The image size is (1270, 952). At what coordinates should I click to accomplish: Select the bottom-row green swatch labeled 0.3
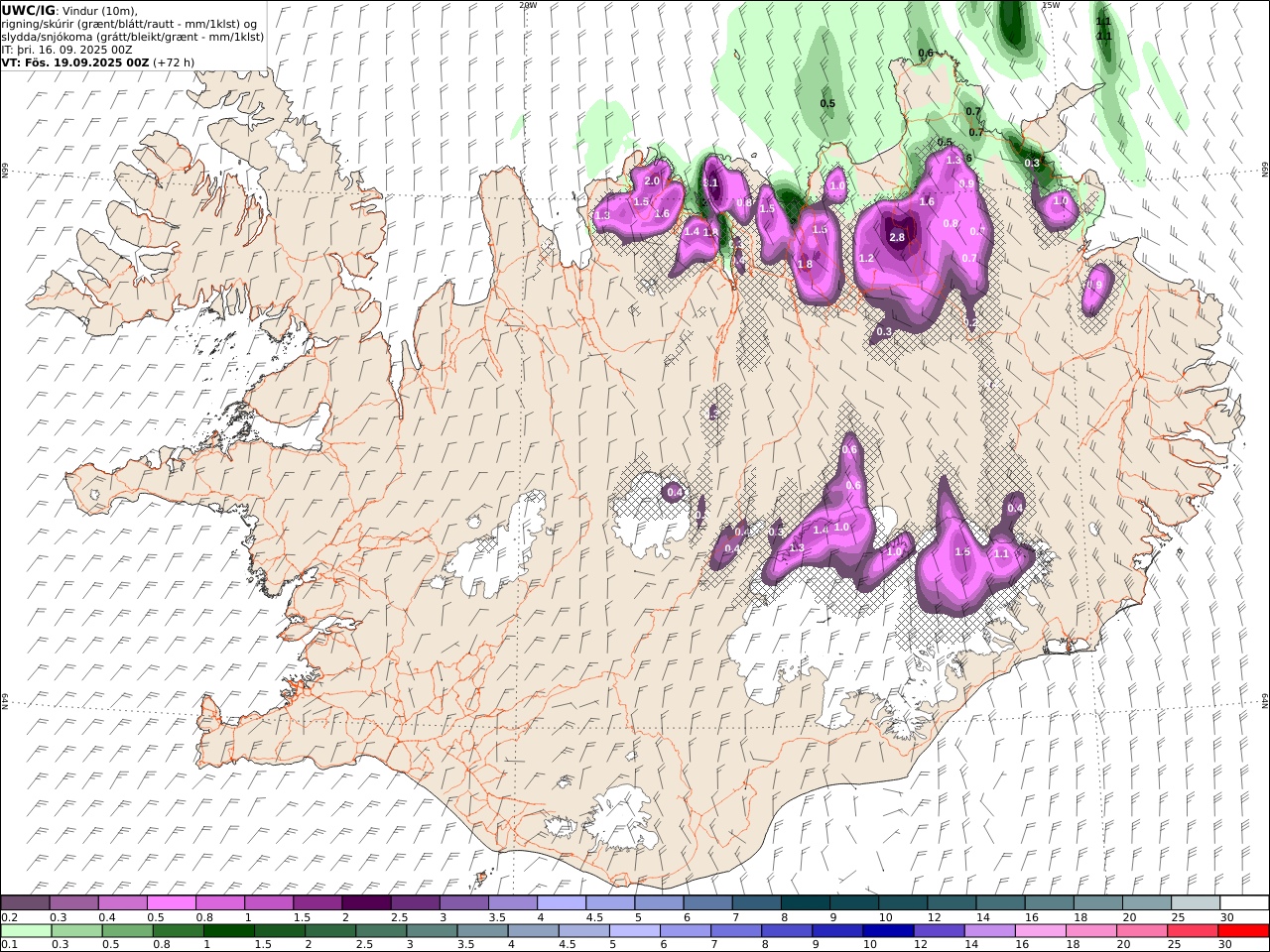click(76, 930)
